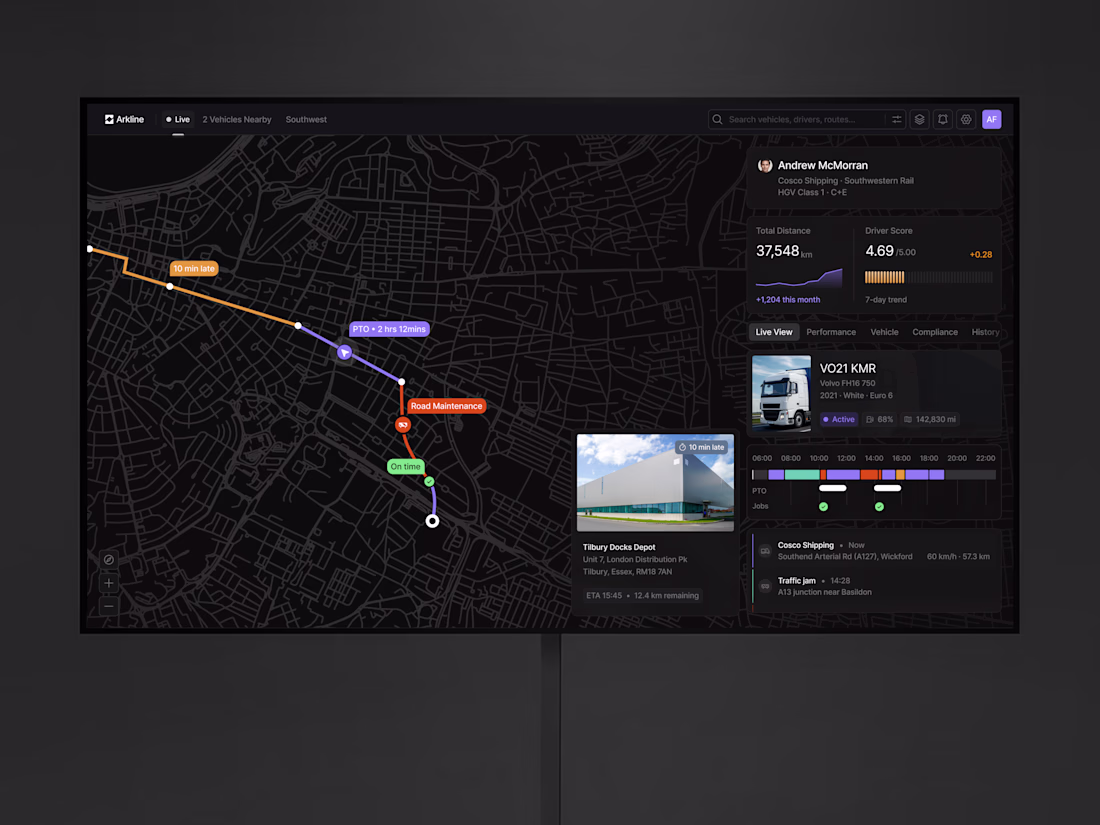
Task: Click the 60 km/h · 57.3 km text
Action: click(958, 557)
